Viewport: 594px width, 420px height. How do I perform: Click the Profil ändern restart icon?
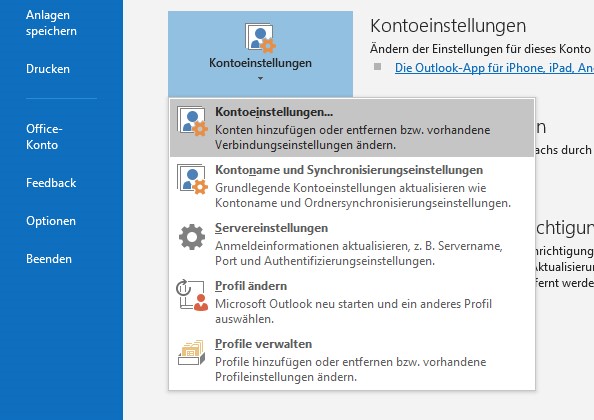pyautogui.click(x=192, y=295)
